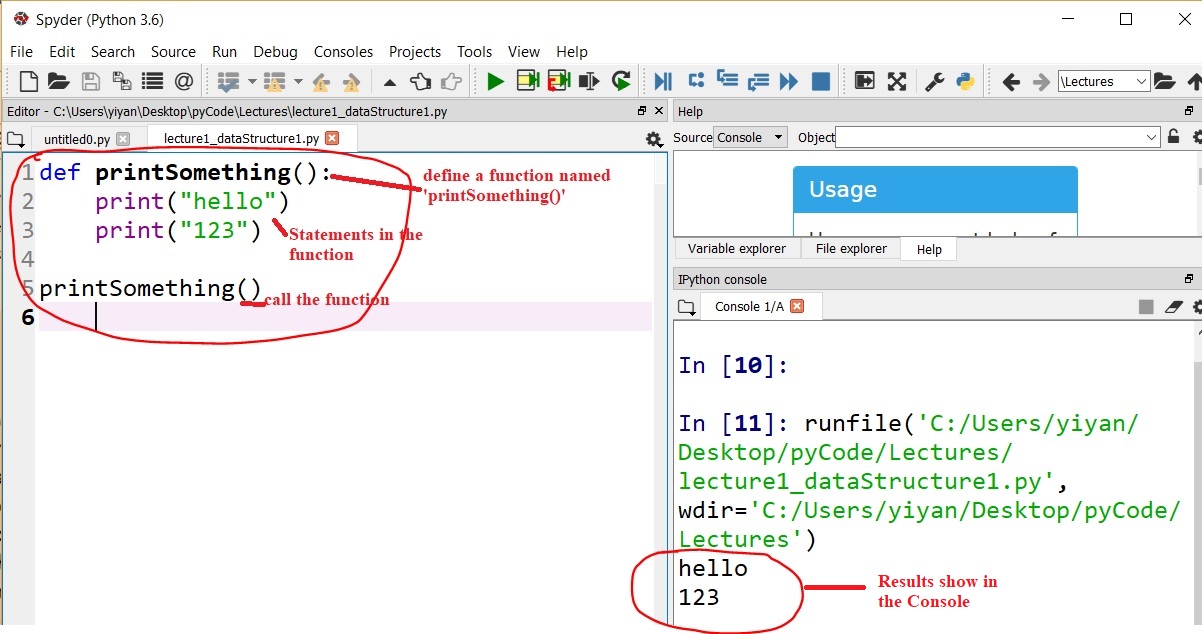Switch to the File explorer tab

(851, 248)
